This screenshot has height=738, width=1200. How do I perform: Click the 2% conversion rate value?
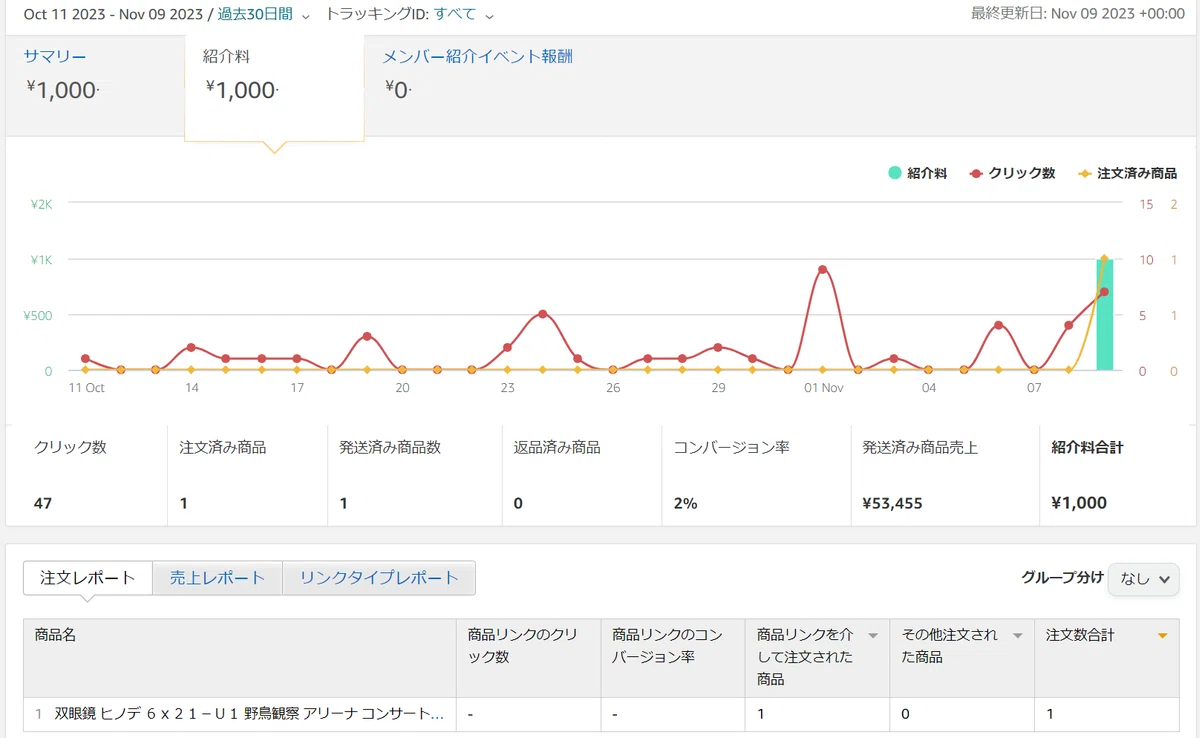(x=686, y=504)
